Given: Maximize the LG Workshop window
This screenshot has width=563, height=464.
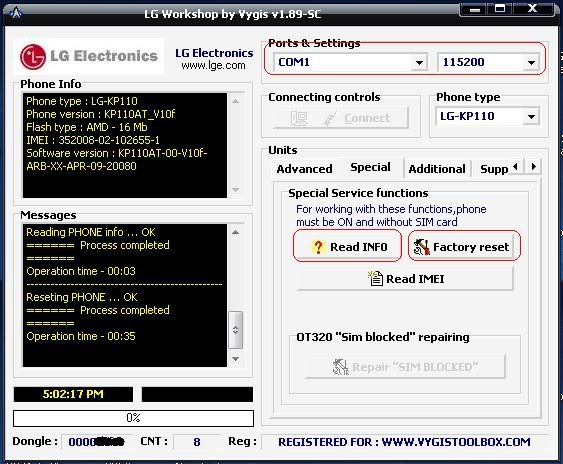Looking at the screenshot, I should tap(500, 9).
